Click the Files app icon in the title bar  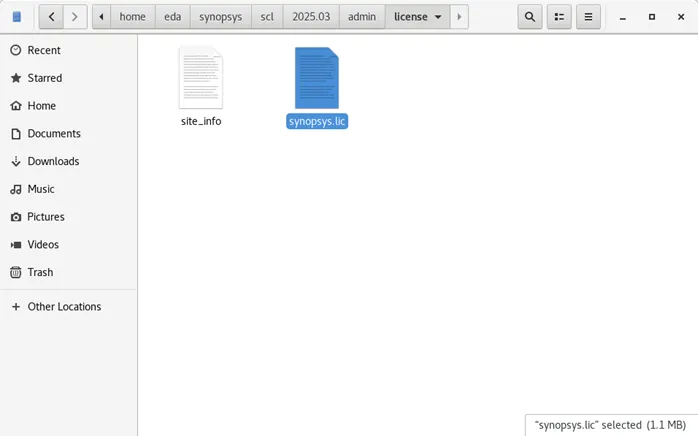click(17, 17)
